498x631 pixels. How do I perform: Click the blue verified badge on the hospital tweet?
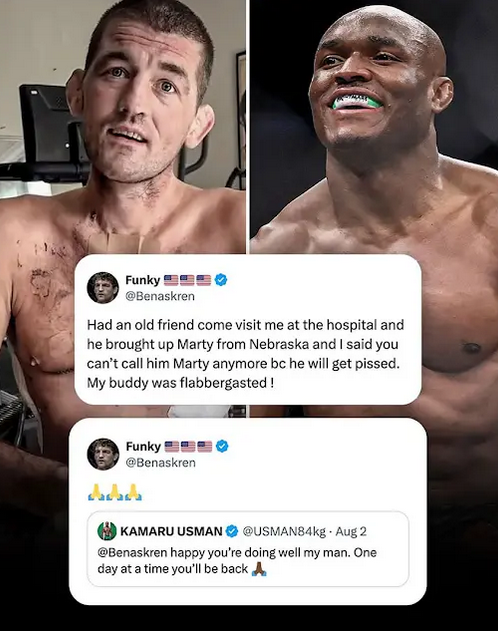[x=221, y=279]
